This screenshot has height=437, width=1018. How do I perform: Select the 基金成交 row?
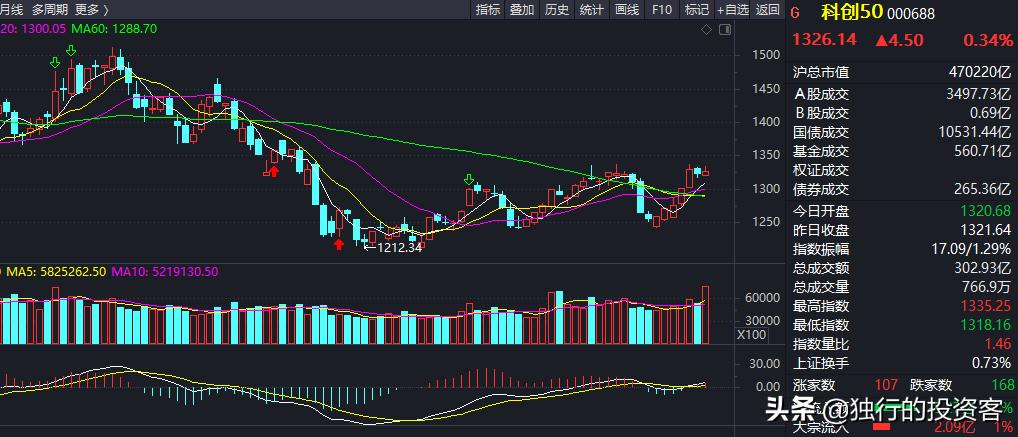(902, 151)
